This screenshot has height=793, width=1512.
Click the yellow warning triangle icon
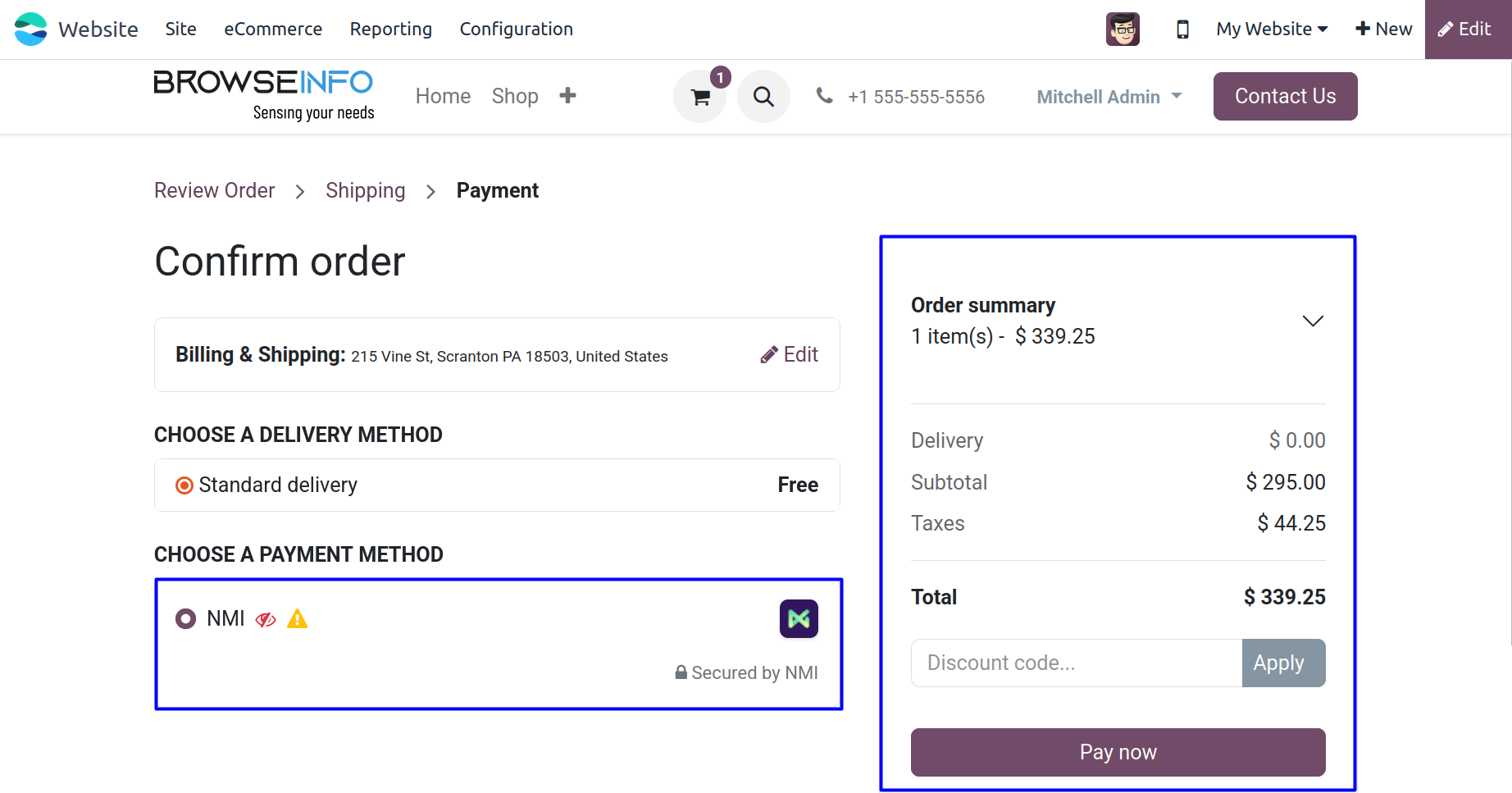click(298, 619)
